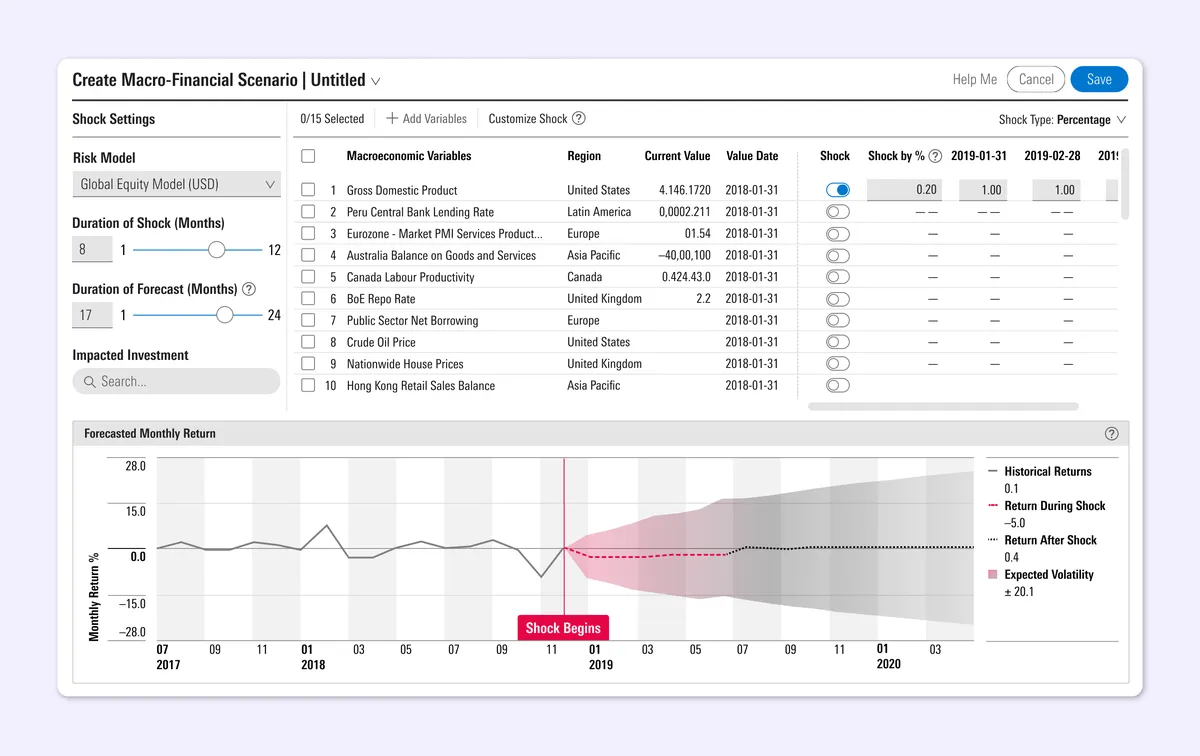The height and width of the screenshot is (756, 1200).
Task: Check the Gross Domestic Product row checkbox
Action: point(308,190)
